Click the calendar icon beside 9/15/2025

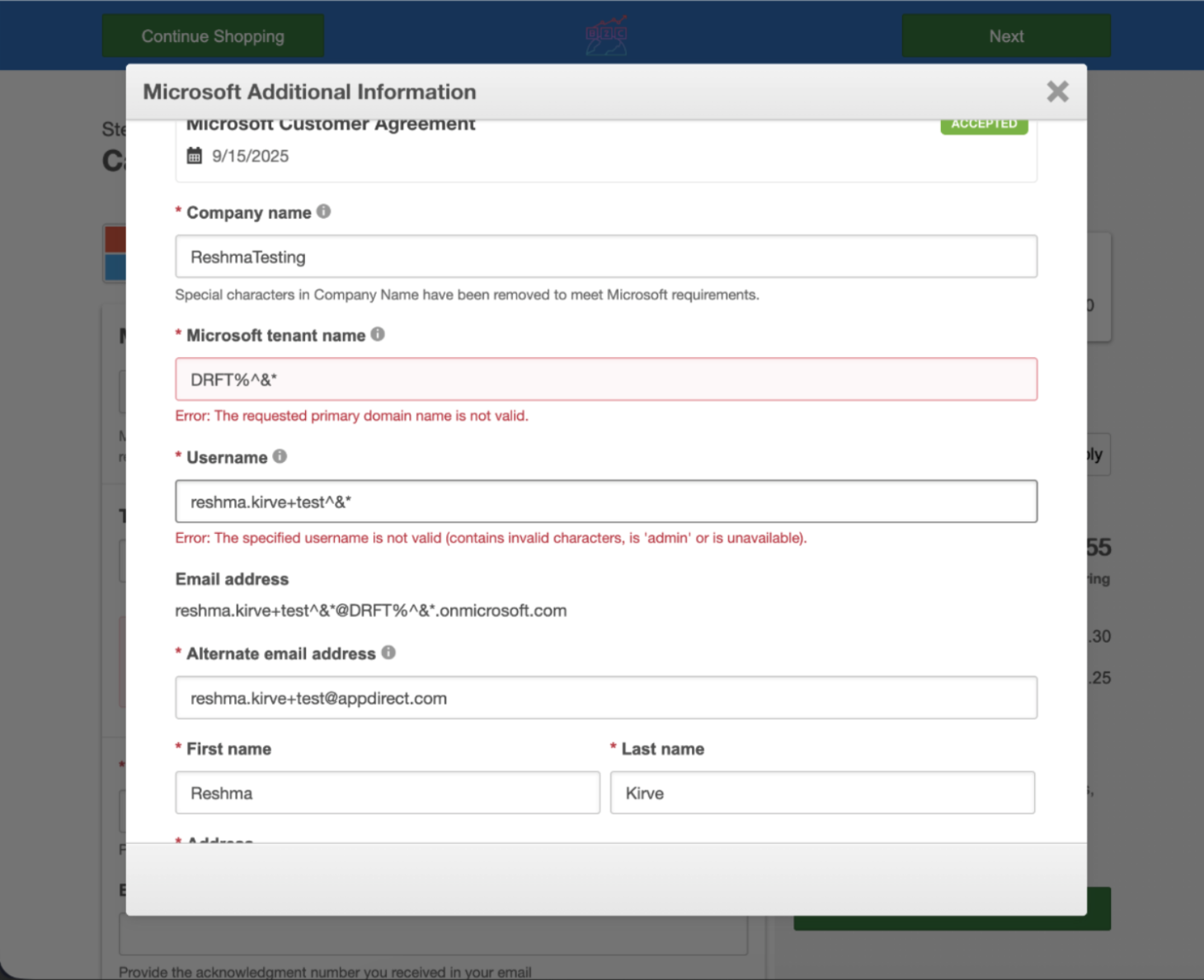coord(195,156)
